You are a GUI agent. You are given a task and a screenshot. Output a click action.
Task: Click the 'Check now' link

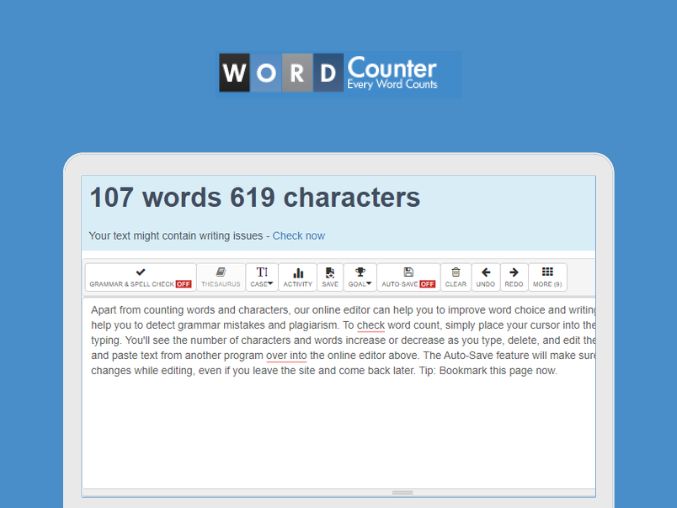pyautogui.click(x=298, y=236)
